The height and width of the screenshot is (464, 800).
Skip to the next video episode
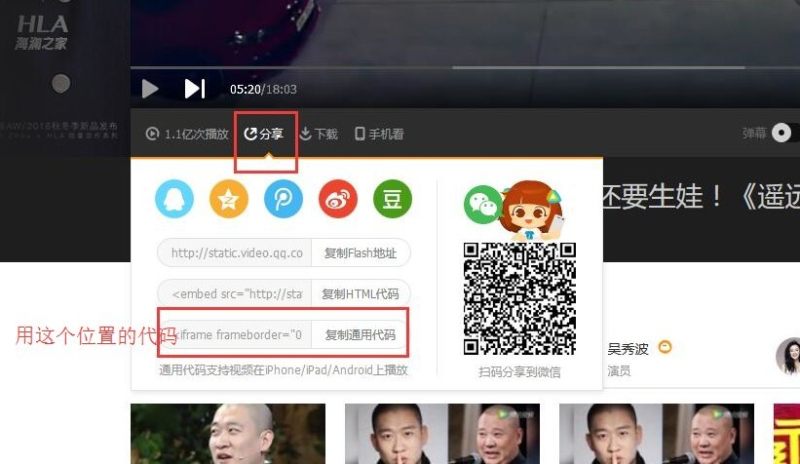[x=195, y=89]
